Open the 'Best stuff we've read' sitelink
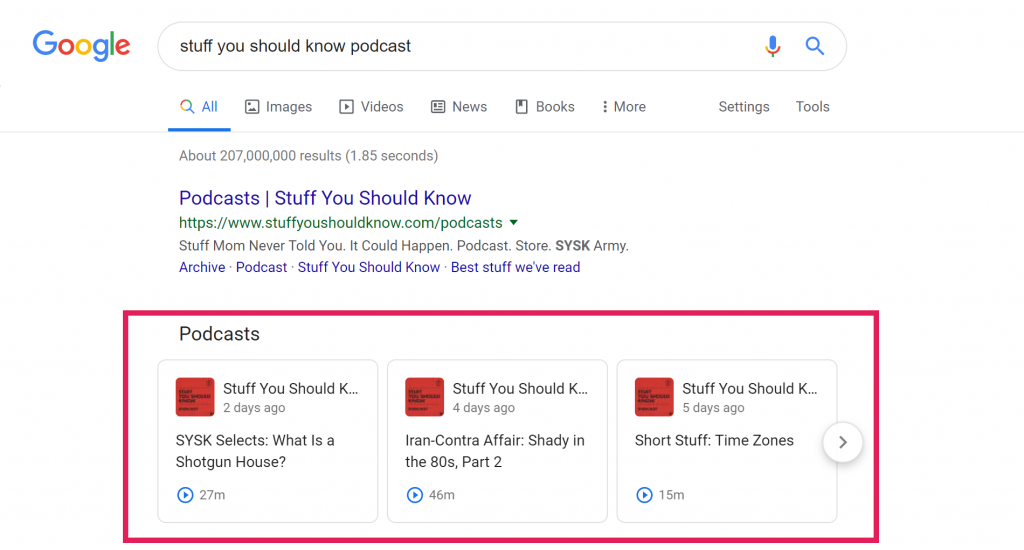Screen dimensions: 1024x550 515,267
